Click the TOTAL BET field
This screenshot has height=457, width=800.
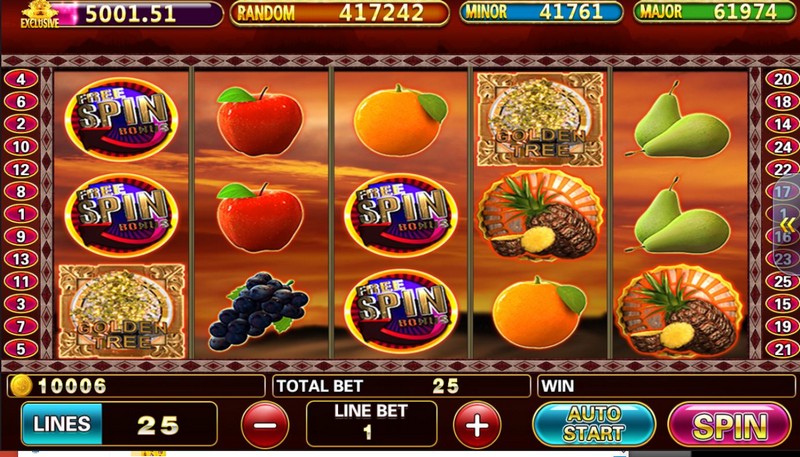pyautogui.click(x=401, y=386)
